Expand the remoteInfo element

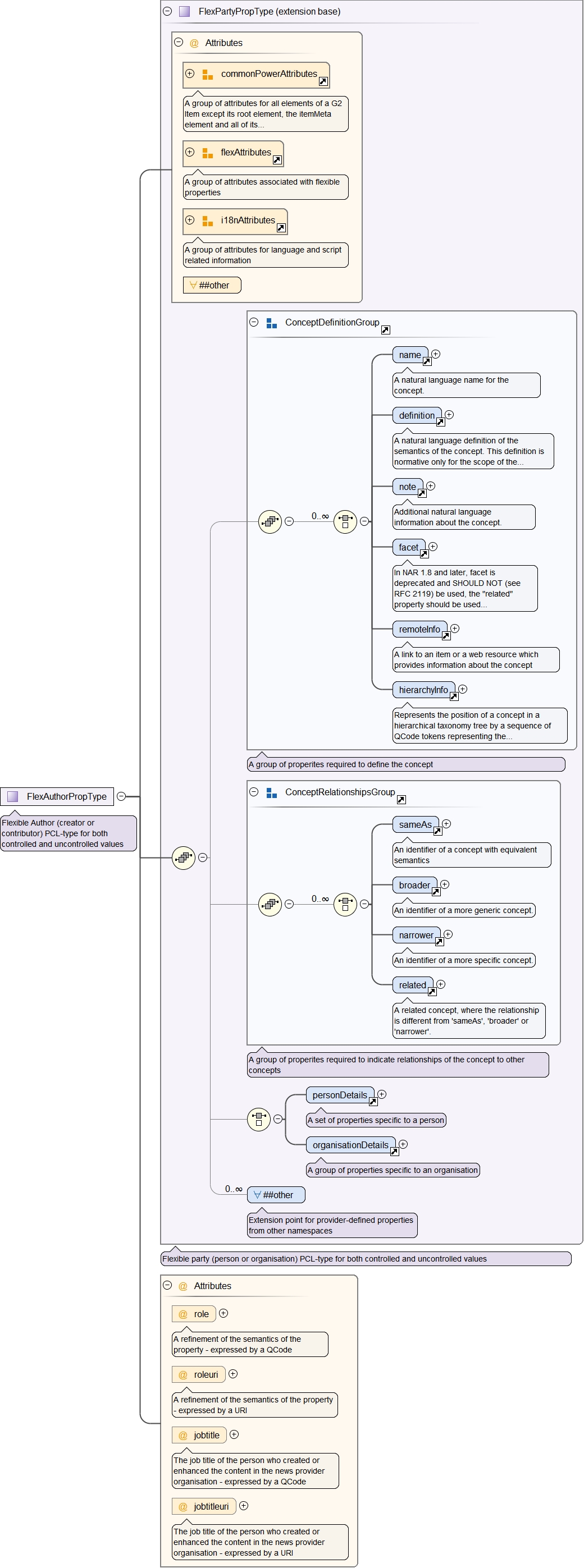pos(455,628)
